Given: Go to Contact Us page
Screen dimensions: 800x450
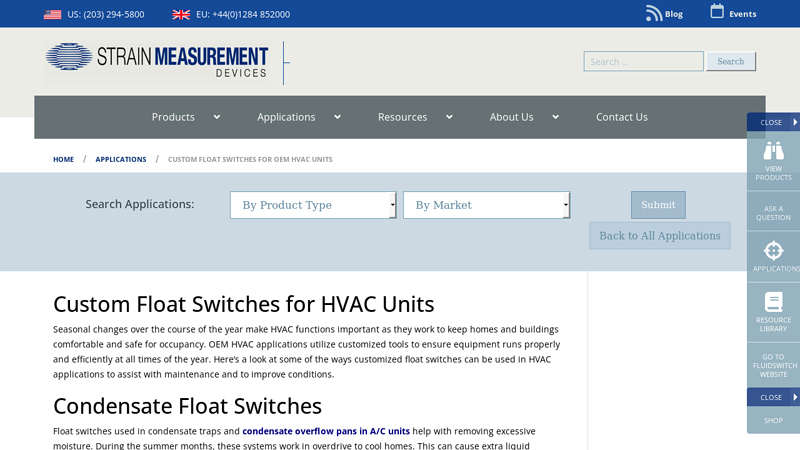Looking at the screenshot, I should 622,117.
